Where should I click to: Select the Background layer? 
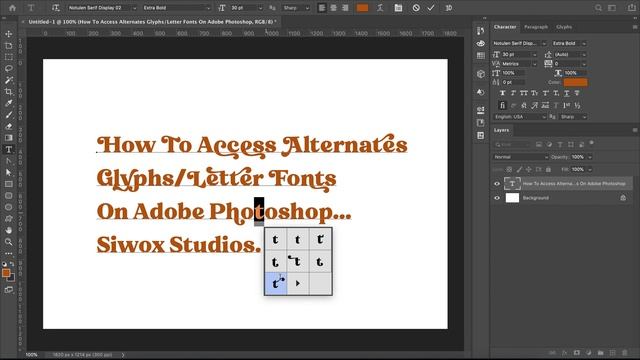point(562,198)
